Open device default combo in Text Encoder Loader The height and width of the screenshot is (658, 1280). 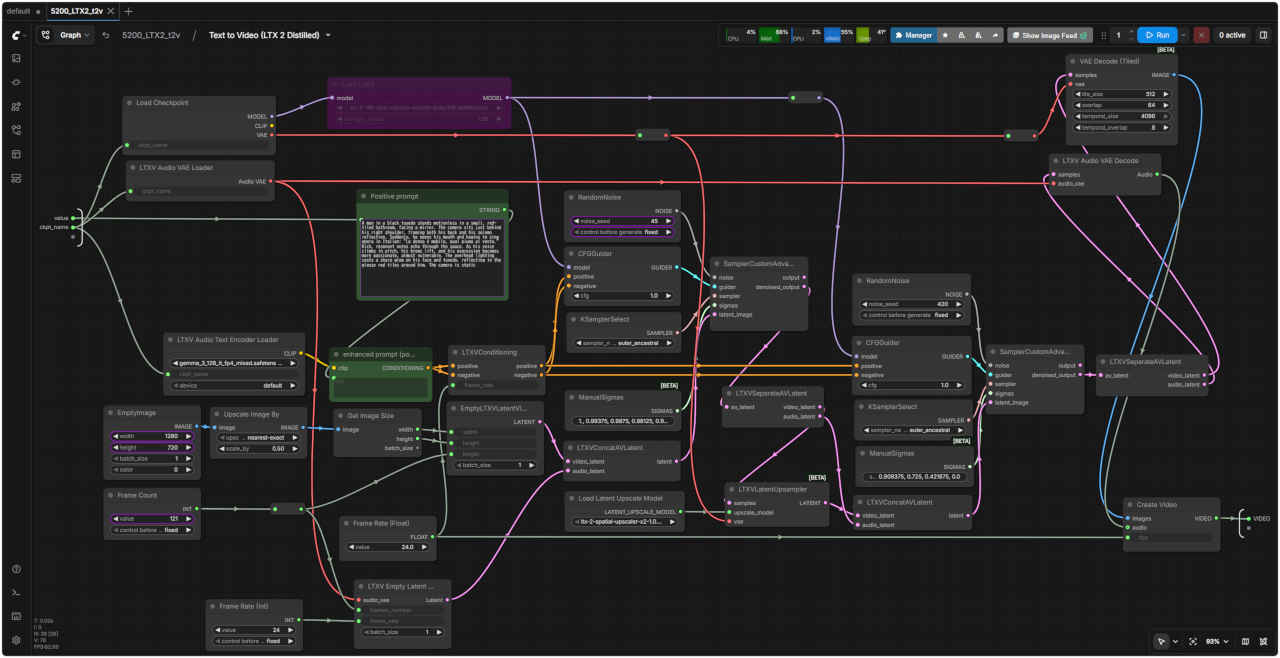click(235, 385)
